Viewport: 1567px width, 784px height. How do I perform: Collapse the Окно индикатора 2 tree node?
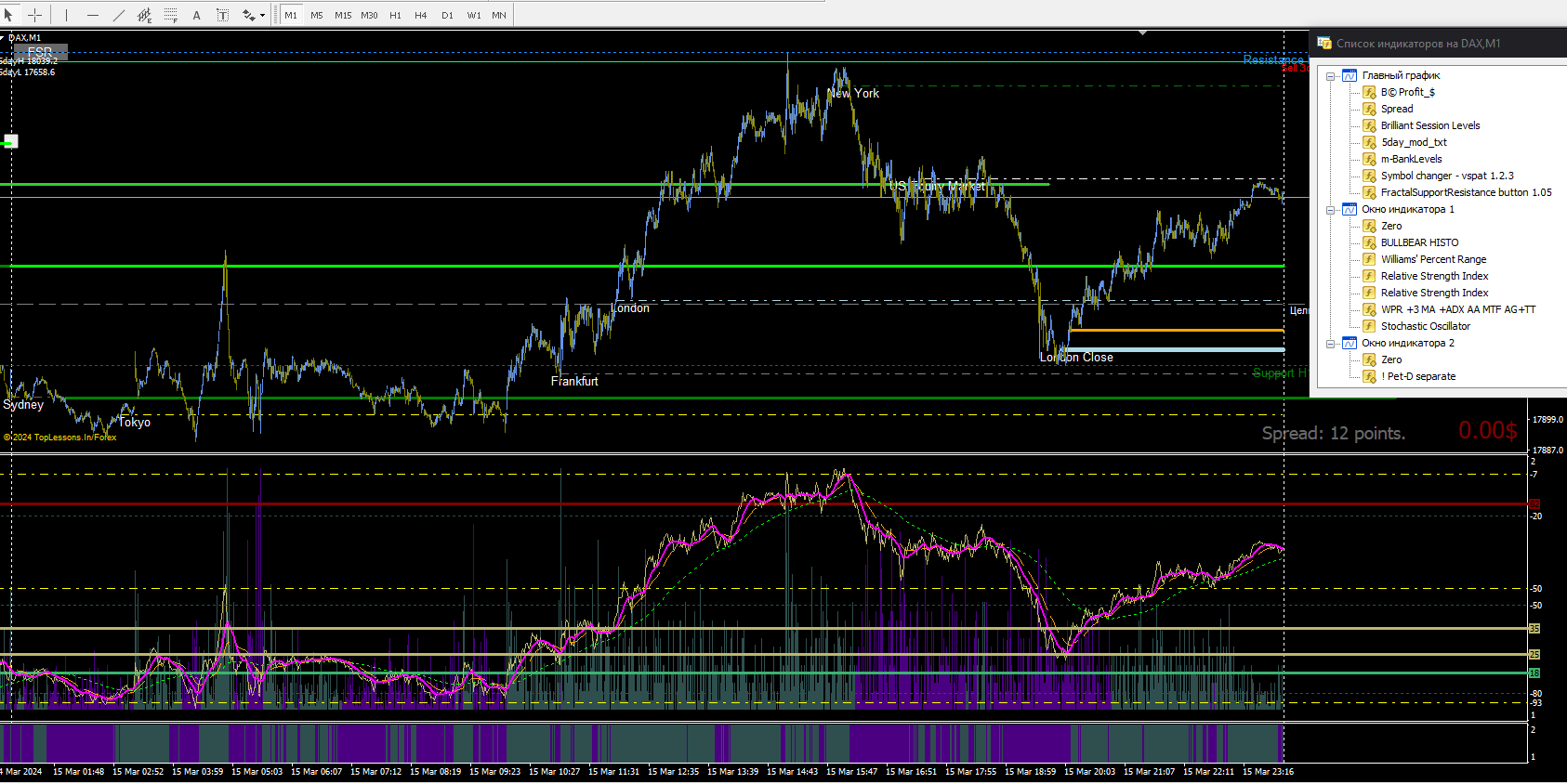(1331, 344)
